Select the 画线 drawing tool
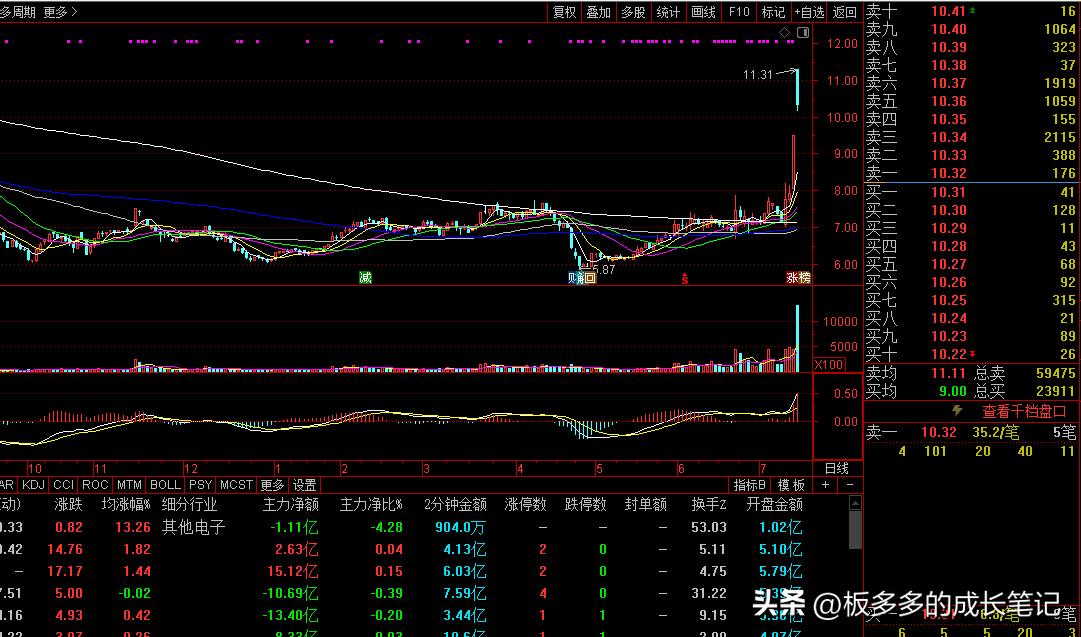 point(701,12)
